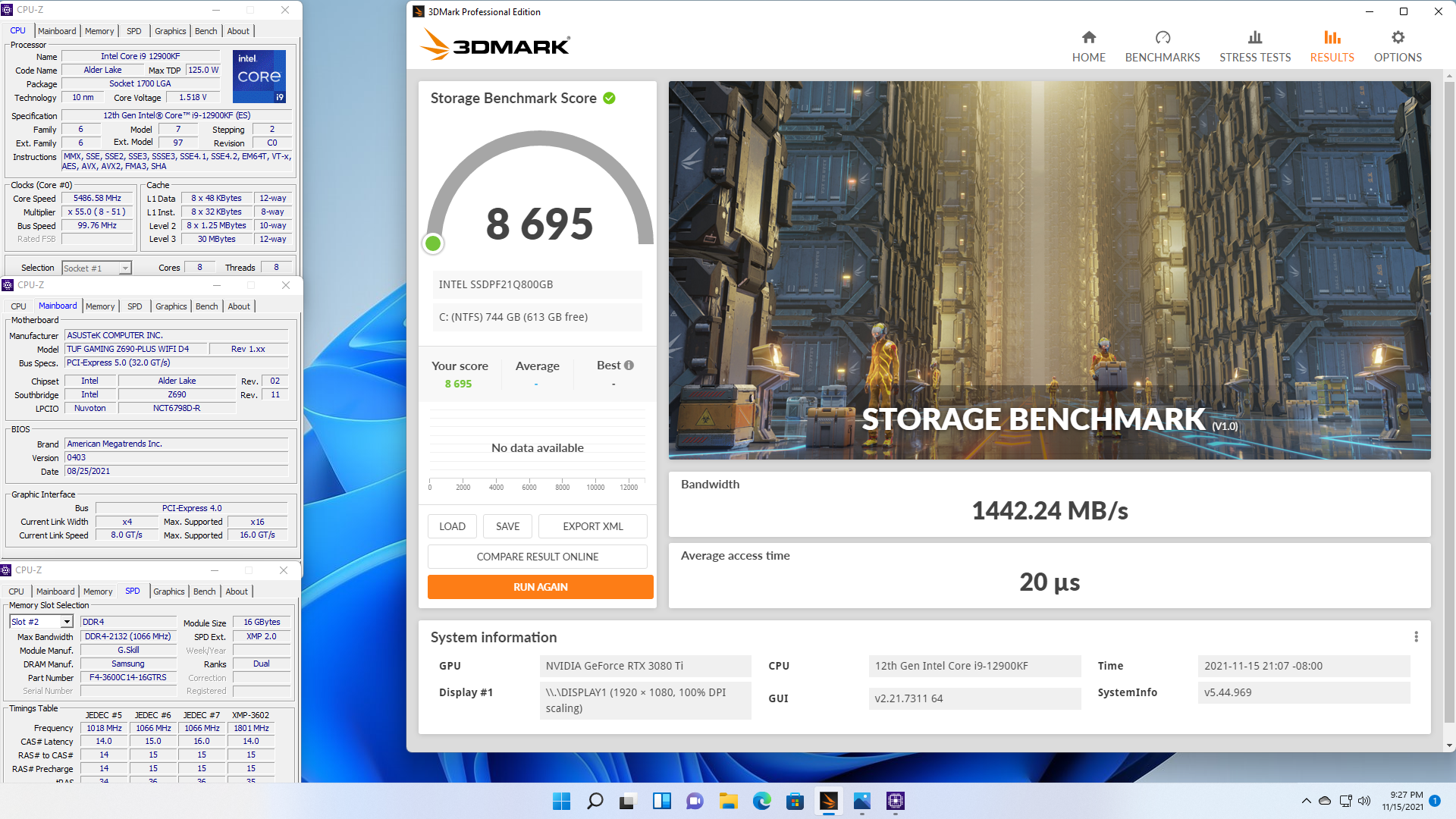Open the Socket #1 selection dropdown

click(x=96, y=268)
